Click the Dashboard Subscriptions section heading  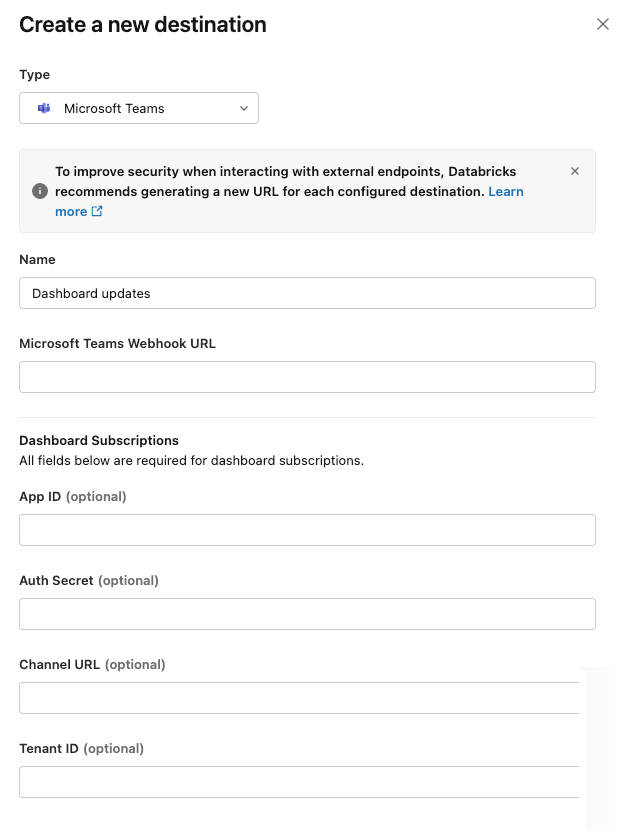pyautogui.click(x=99, y=440)
